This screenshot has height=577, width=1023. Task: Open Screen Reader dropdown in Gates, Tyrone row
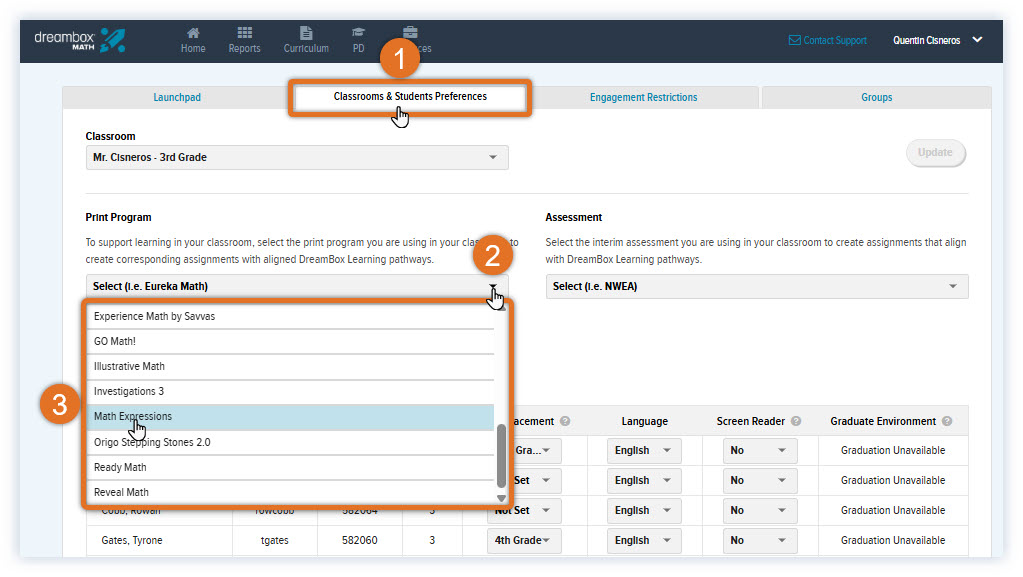click(760, 540)
